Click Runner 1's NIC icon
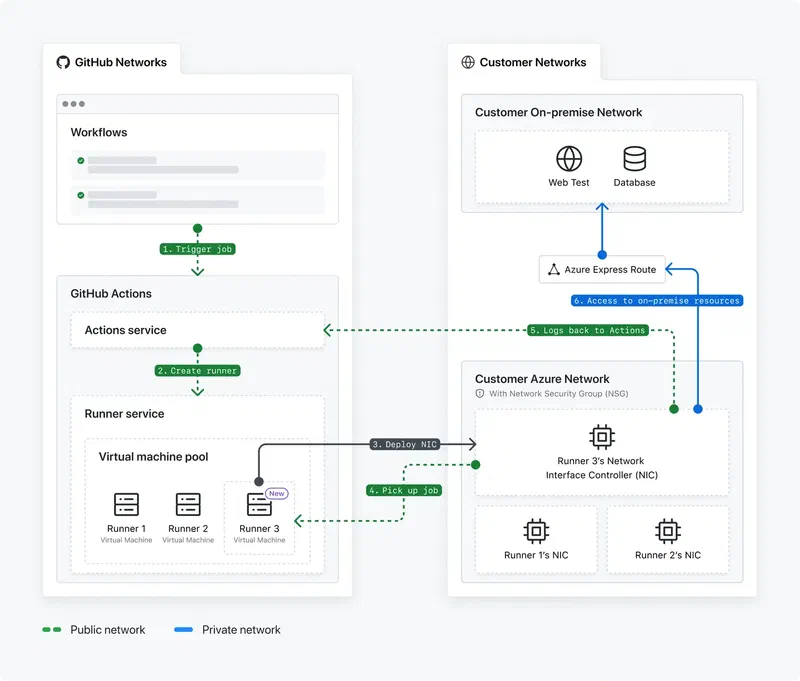The image size is (800, 681). coord(536,531)
